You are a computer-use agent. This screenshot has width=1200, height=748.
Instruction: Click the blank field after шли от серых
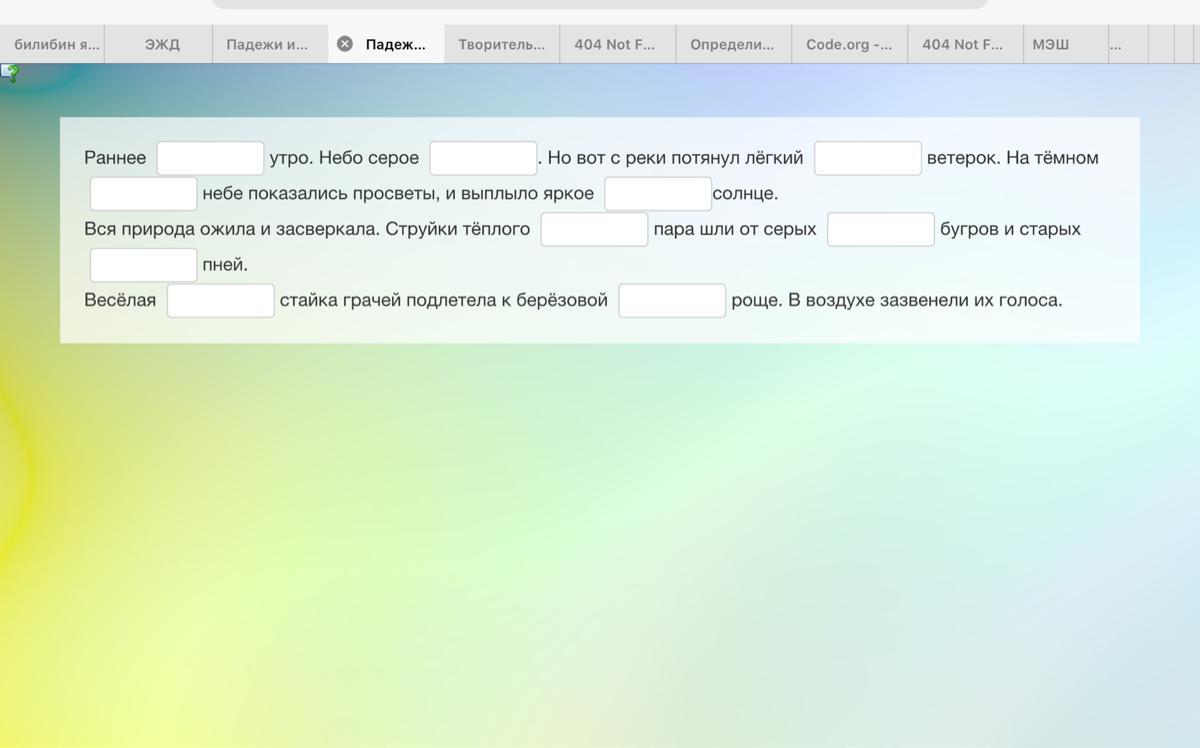[x=881, y=229]
